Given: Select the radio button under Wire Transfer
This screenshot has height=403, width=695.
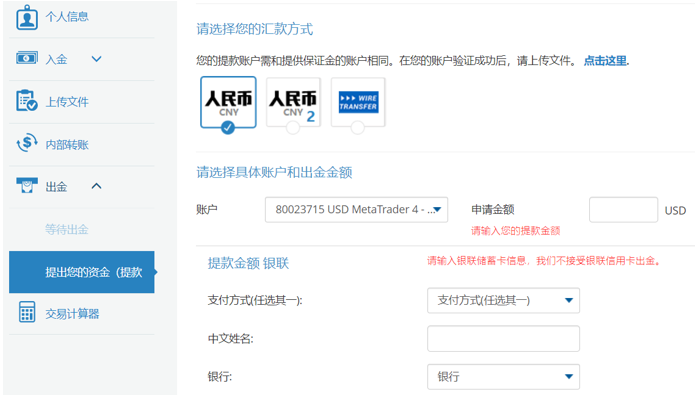Looking at the screenshot, I should [357, 128].
